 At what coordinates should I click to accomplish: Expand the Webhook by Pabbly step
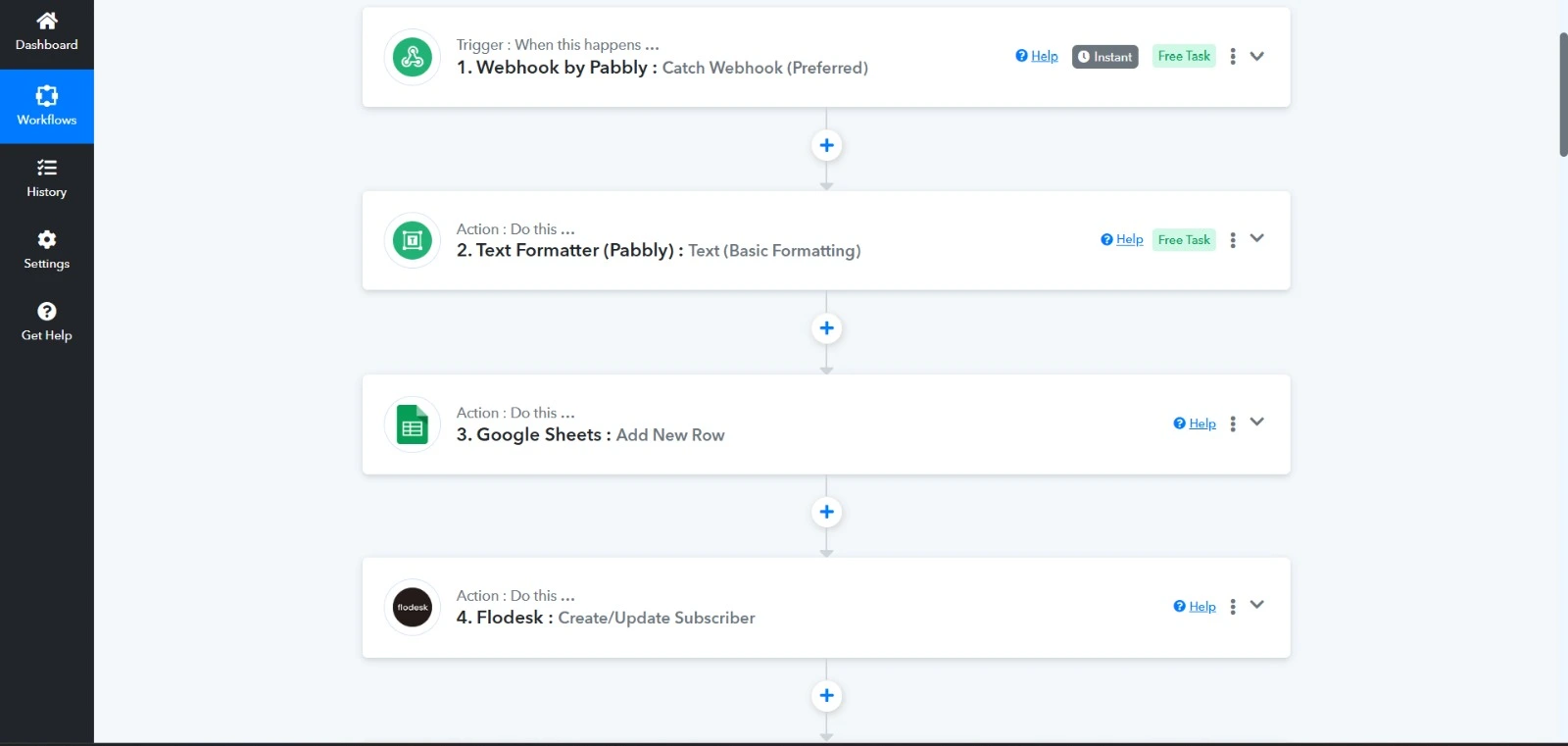point(1257,56)
